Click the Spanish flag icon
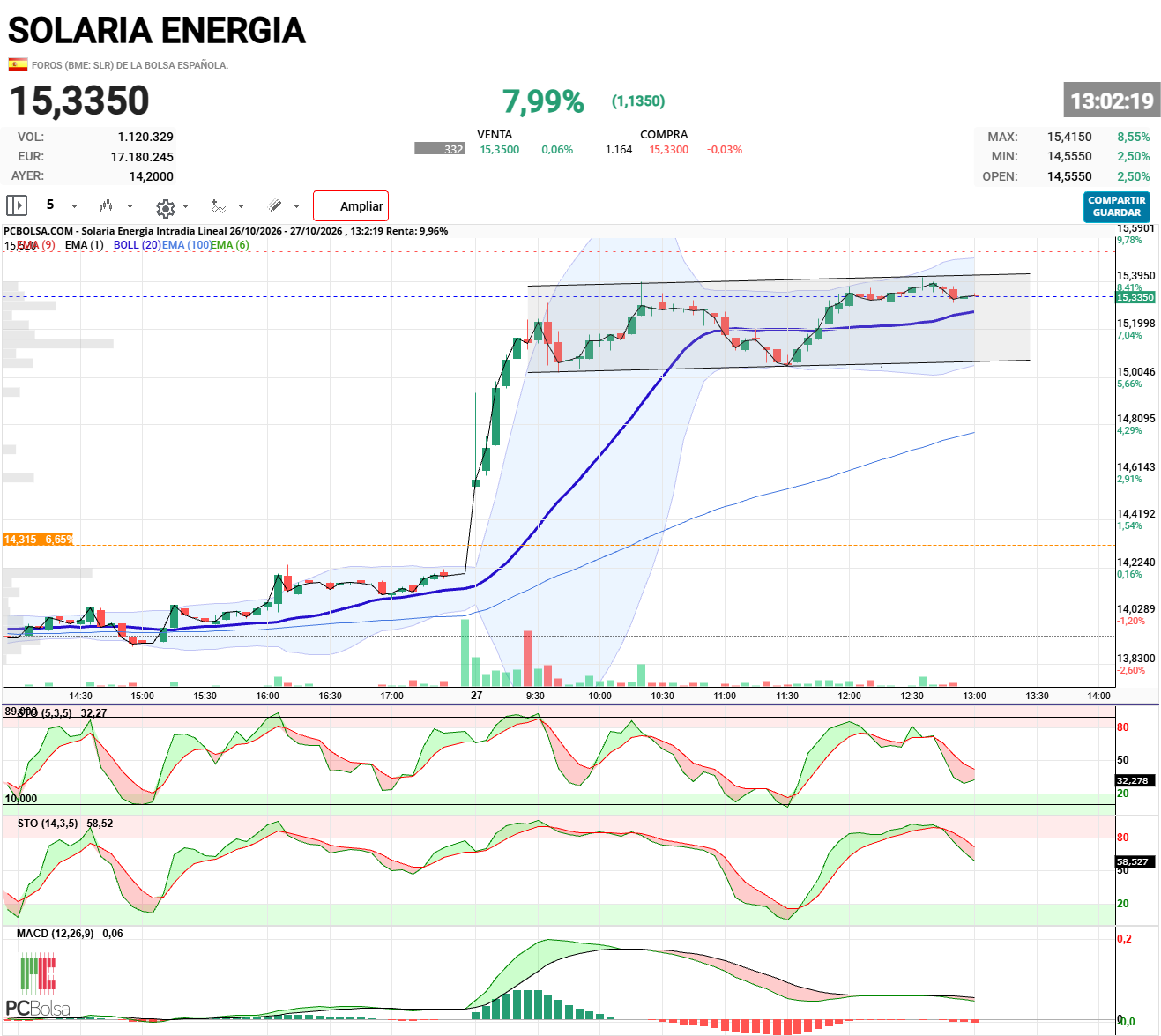This screenshot has height=1036, width=1161. (18, 64)
